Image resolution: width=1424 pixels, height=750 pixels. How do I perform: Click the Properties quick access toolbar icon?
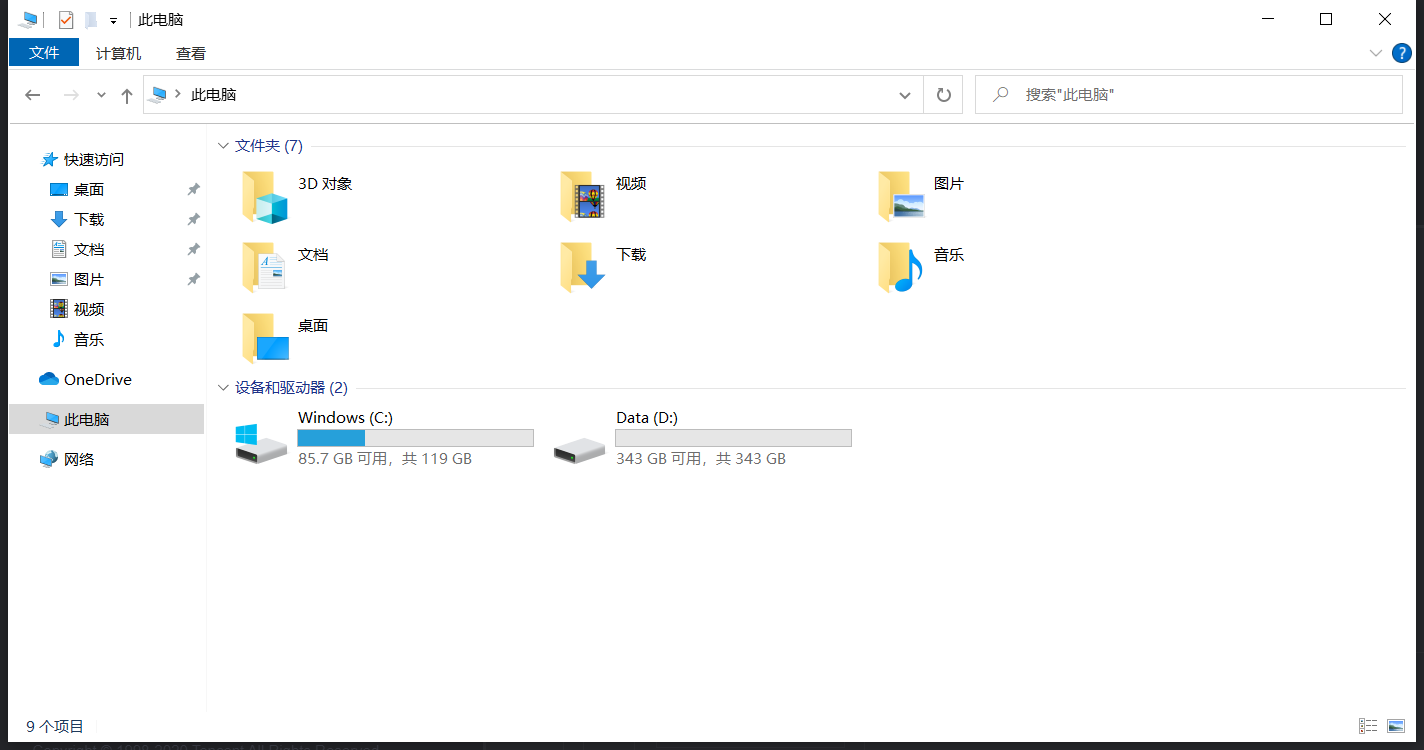tap(66, 20)
